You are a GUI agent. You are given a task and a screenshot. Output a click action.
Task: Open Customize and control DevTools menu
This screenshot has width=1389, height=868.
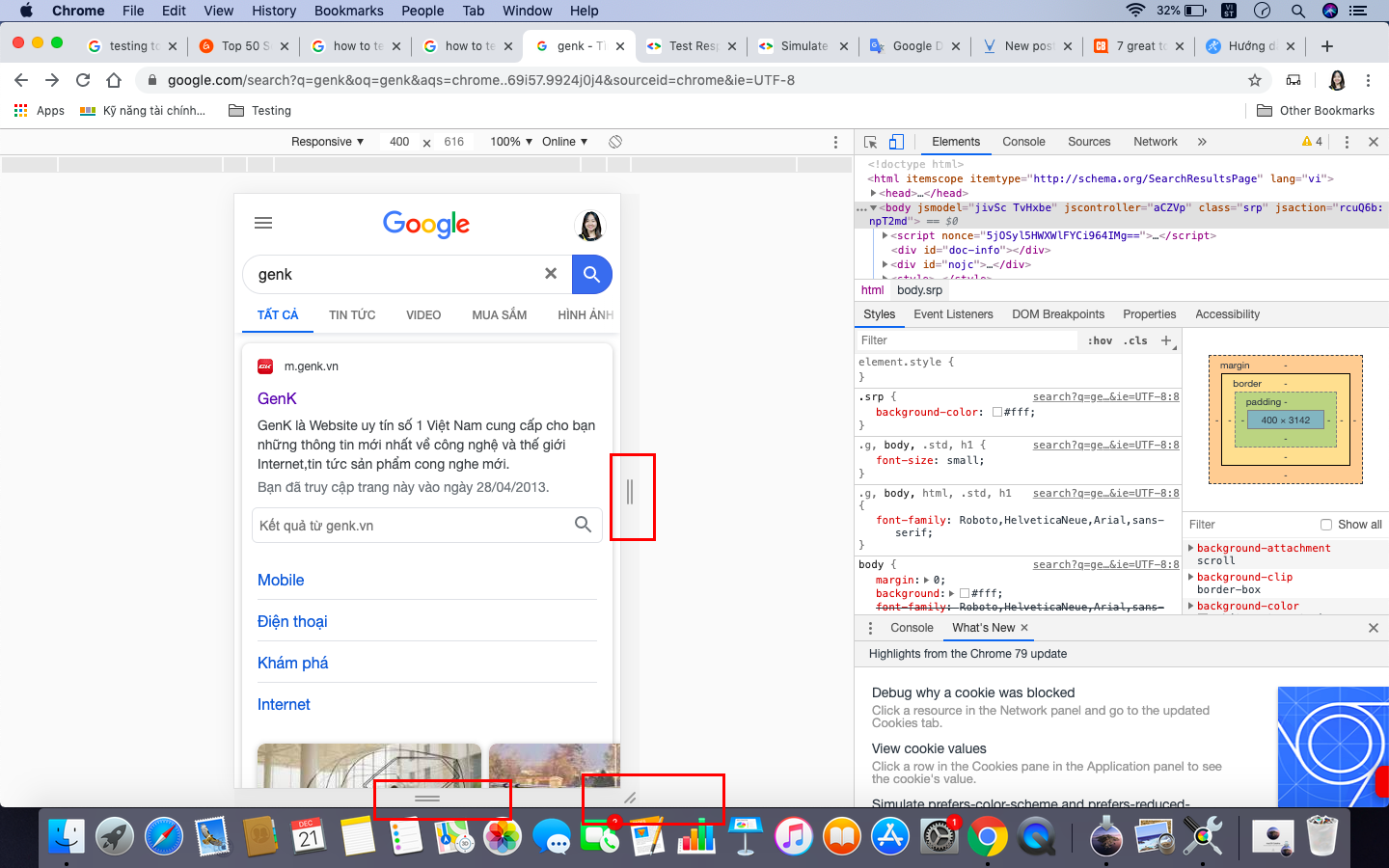[1347, 142]
